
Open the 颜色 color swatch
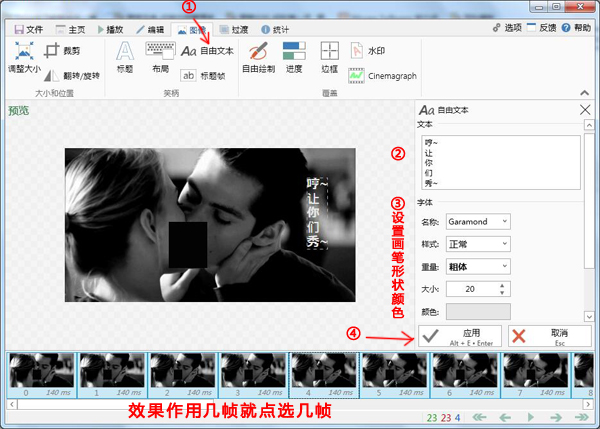pyautogui.click(x=478, y=312)
